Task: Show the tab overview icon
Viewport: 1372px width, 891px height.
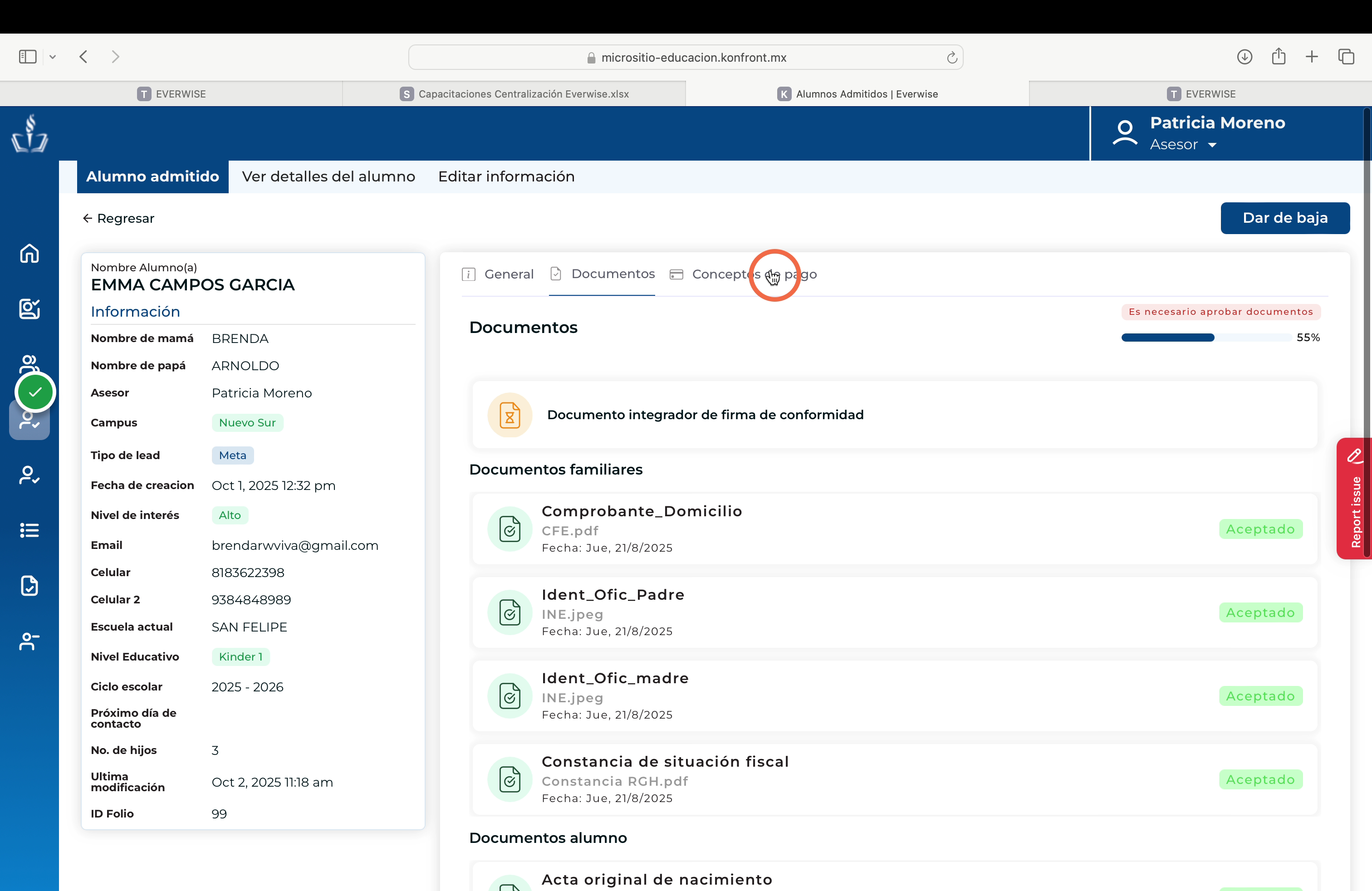Action: click(1346, 56)
